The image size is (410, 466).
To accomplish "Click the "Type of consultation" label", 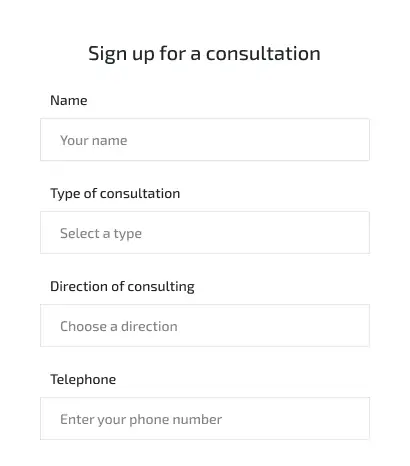I will click(115, 194).
